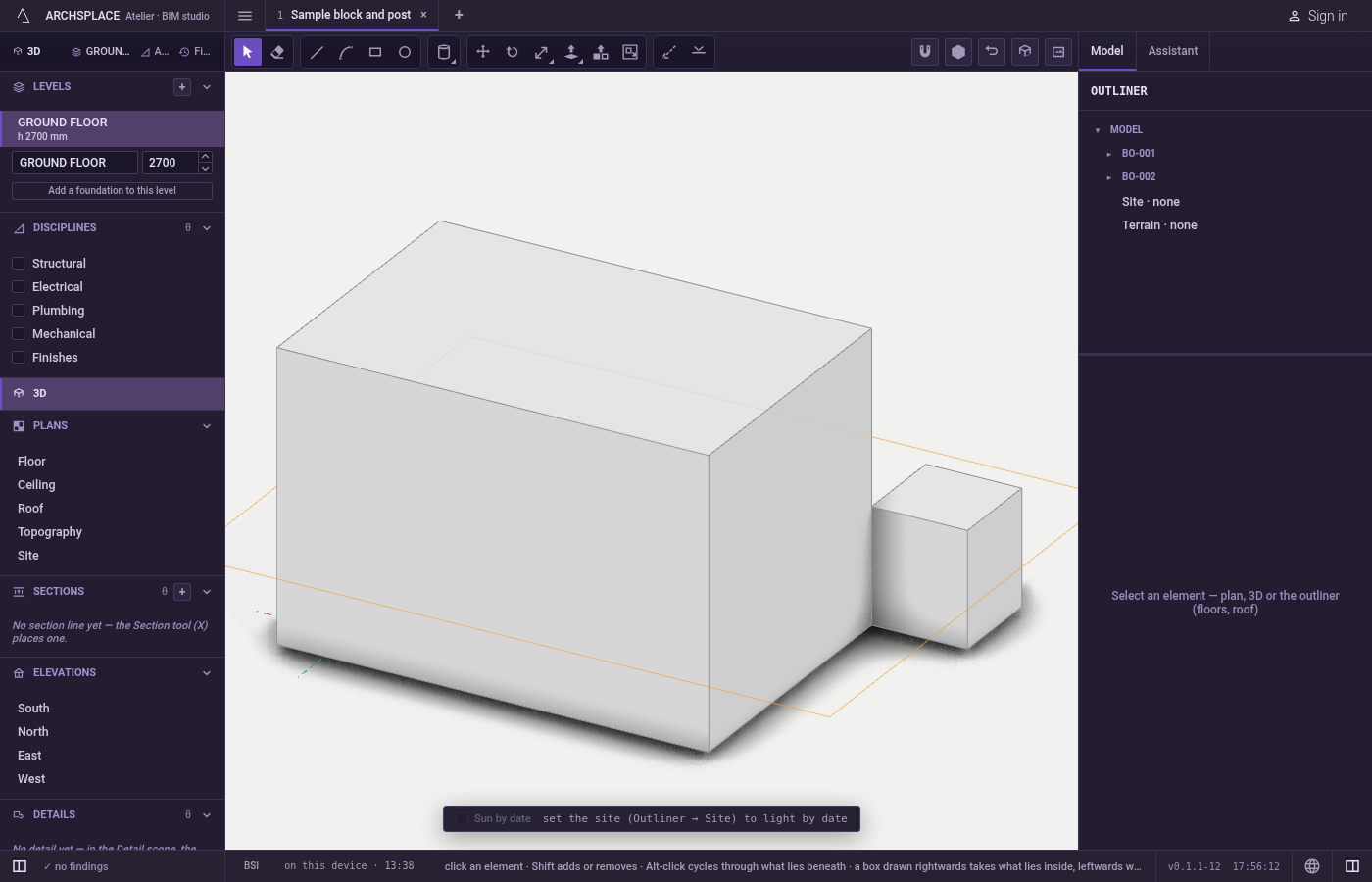Select the Circle shape tool

pyautogui.click(x=405, y=52)
